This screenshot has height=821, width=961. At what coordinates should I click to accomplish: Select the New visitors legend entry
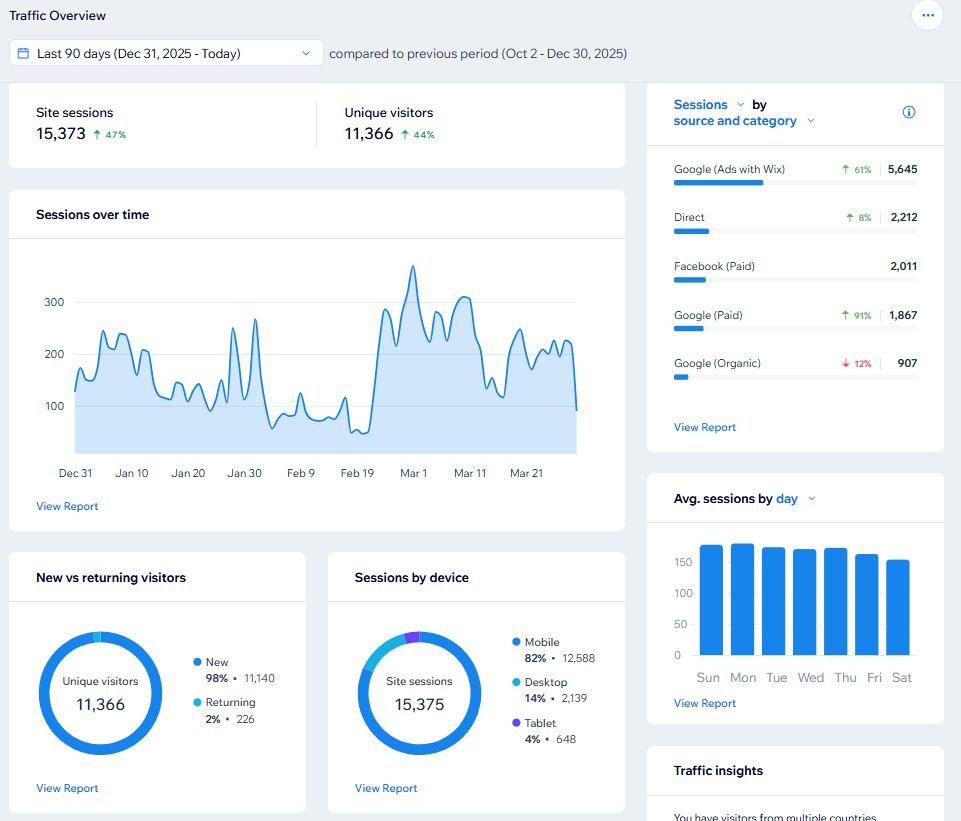[234, 670]
